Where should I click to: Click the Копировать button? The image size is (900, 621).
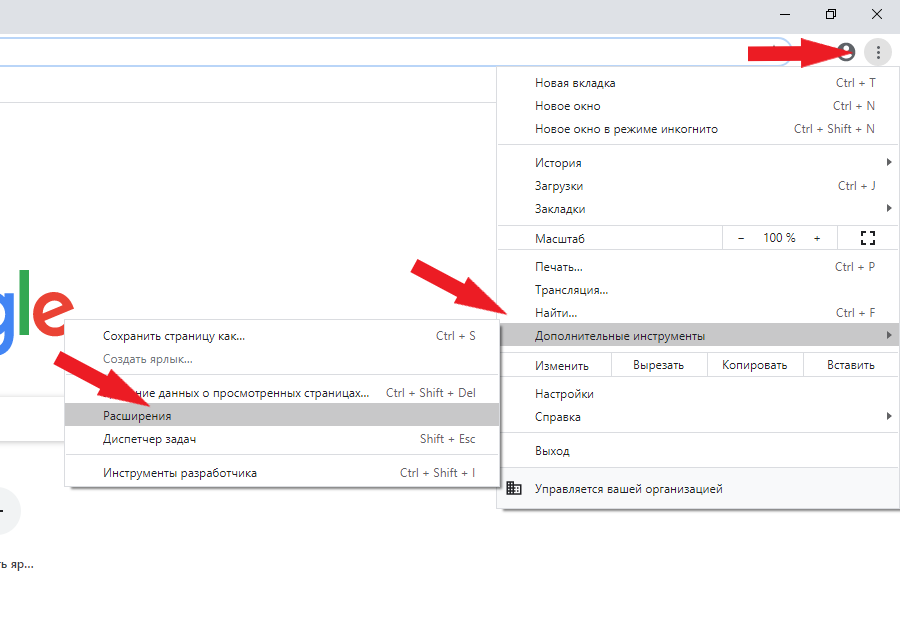(754, 365)
